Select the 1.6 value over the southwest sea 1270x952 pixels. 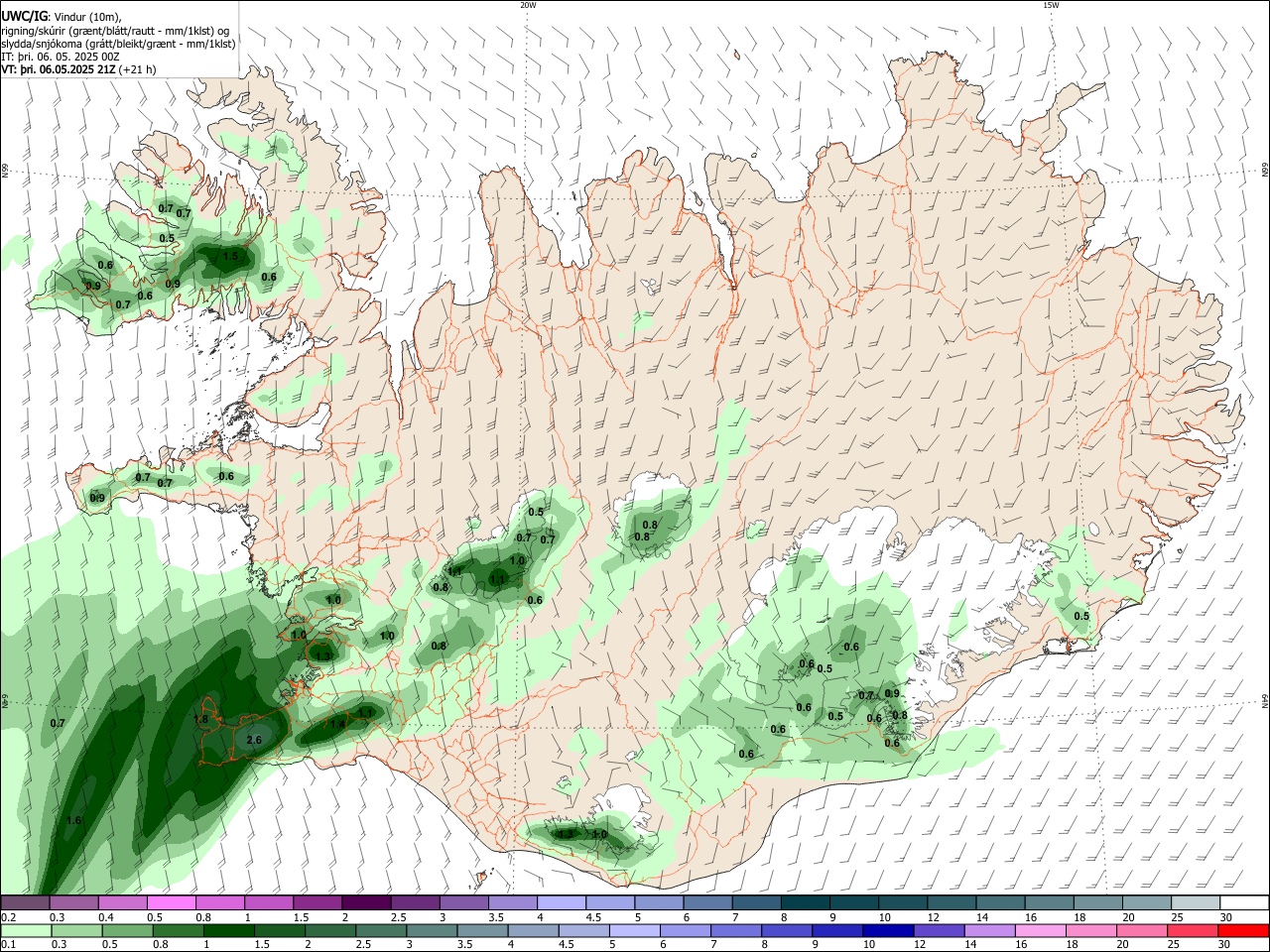point(73,820)
